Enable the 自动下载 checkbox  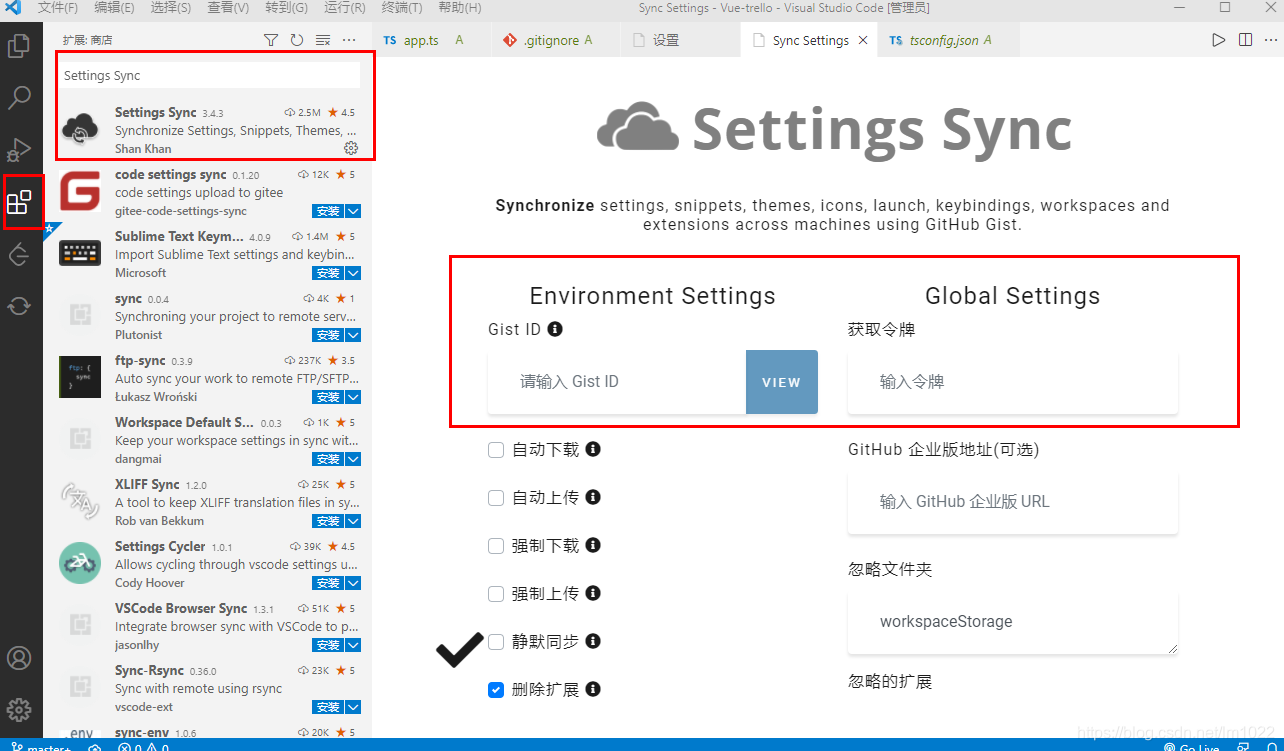496,450
